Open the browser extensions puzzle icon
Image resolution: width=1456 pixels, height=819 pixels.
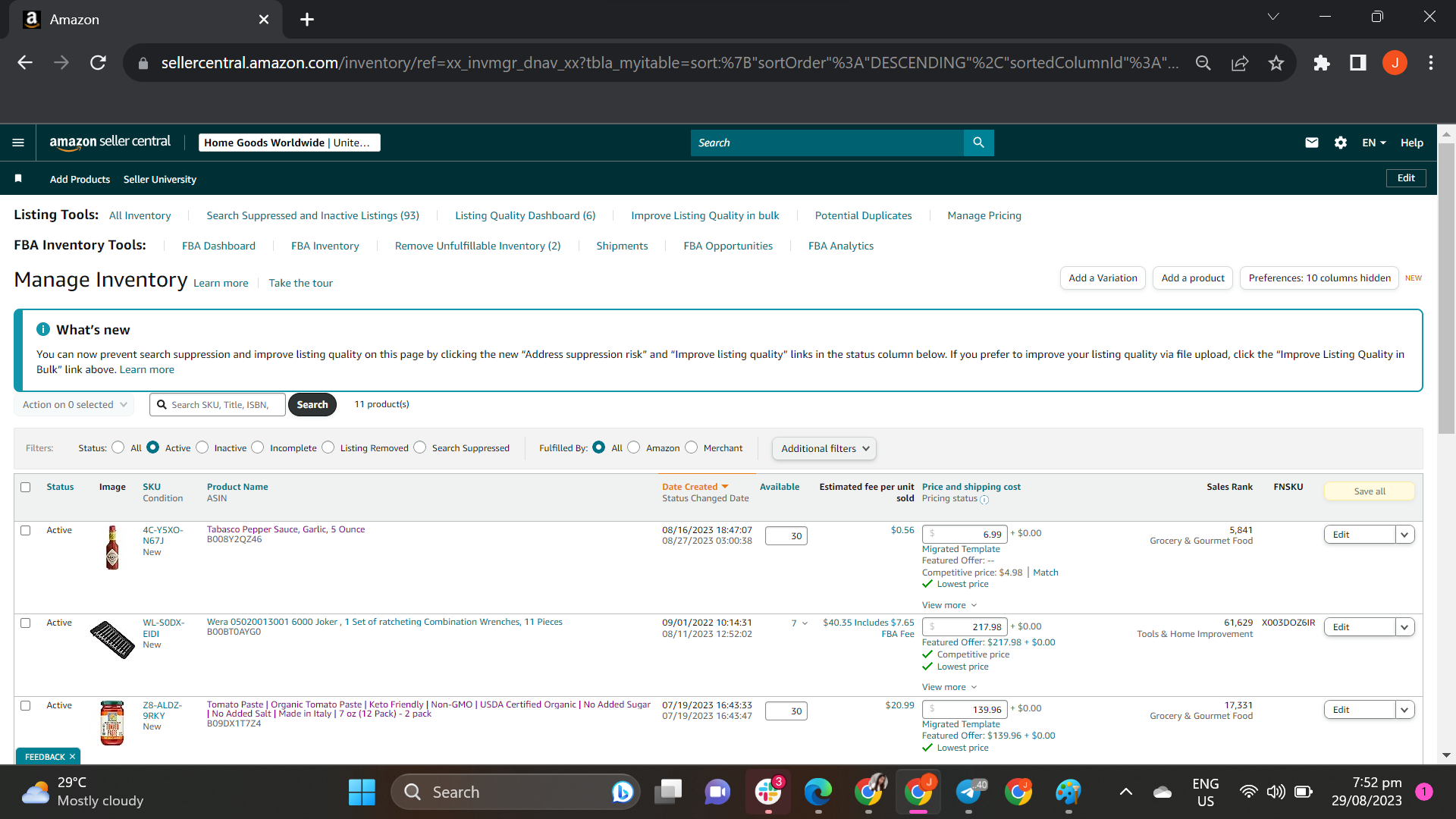click(x=1322, y=63)
